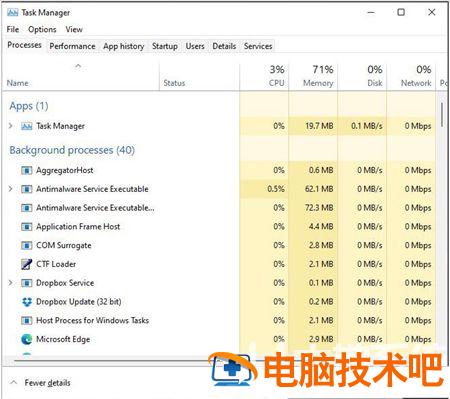The image size is (450, 399).
Task: Select the CTF Loader process name
Action: (56, 264)
